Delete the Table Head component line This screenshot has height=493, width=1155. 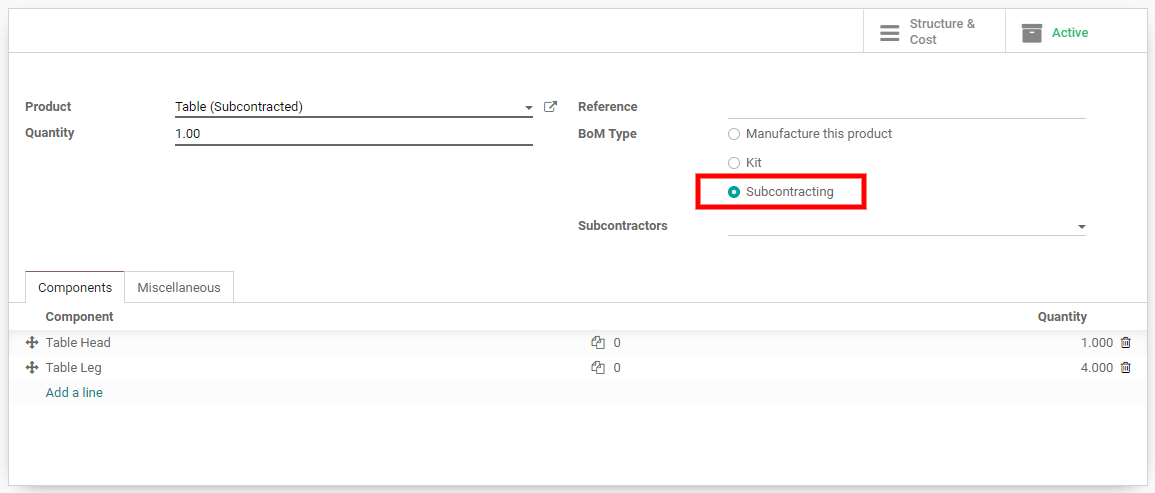click(x=1126, y=343)
